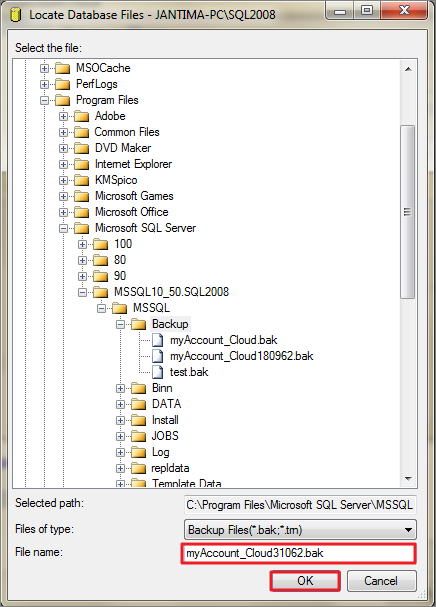Select the myAccount_Cloud.bak file icon
The image size is (436, 607).
point(158,340)
